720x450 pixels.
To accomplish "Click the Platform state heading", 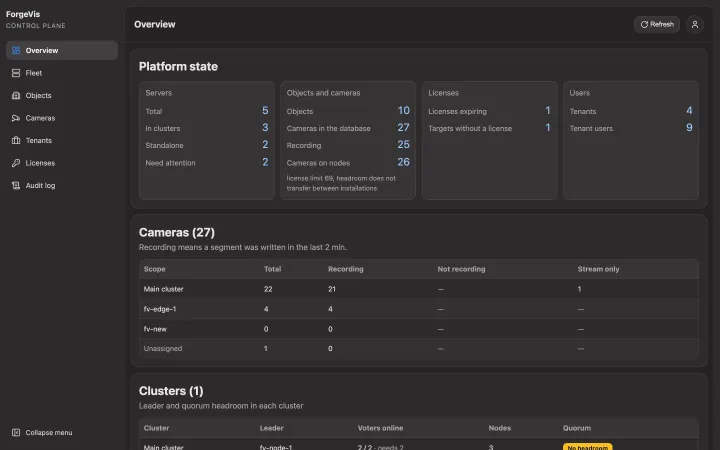I will click(178, 67).
